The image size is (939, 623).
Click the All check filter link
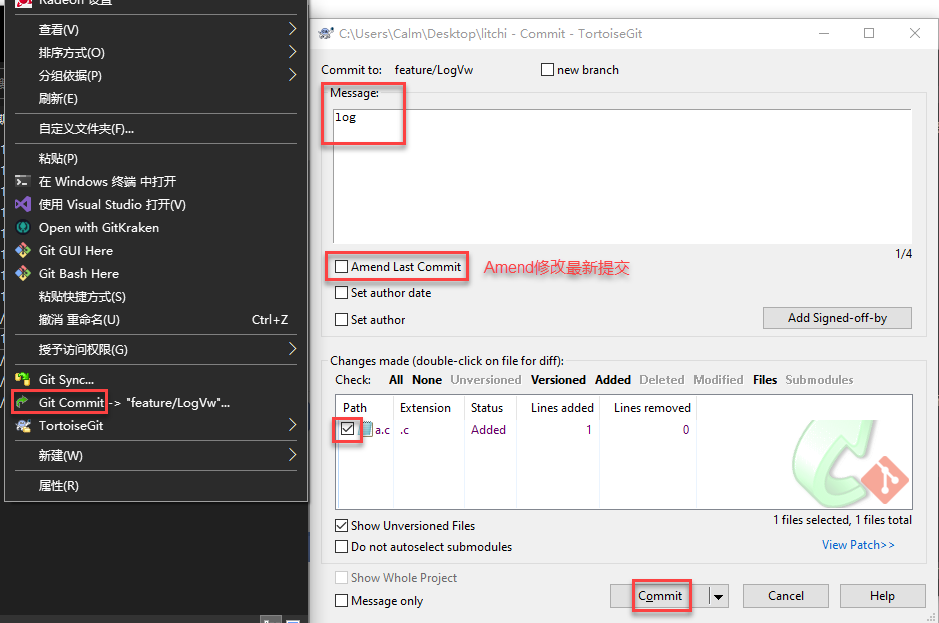click(396, 380)
